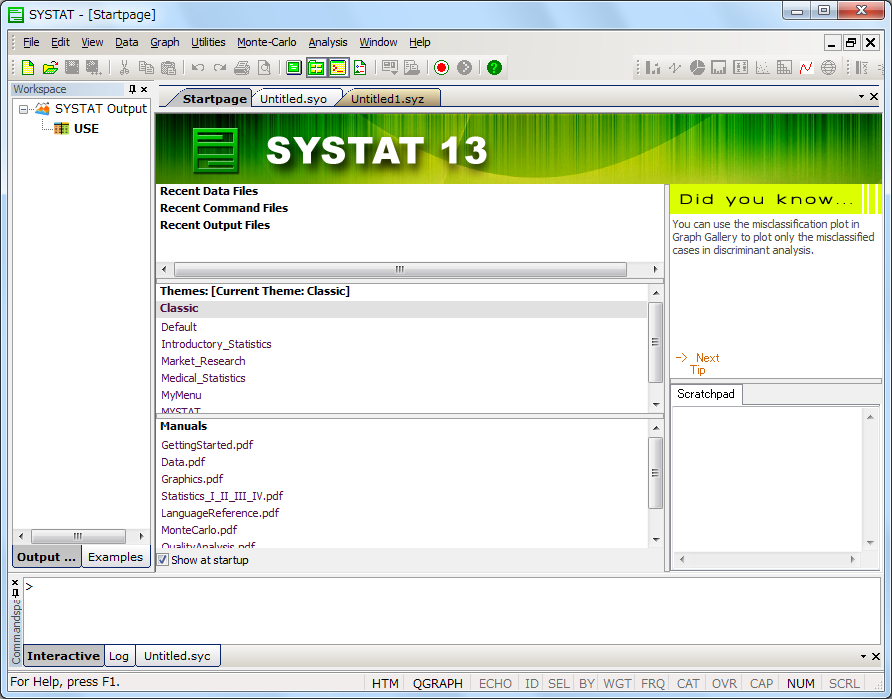
Task: Click the Line chart graph icon
Action: click(x=675, y=68)
